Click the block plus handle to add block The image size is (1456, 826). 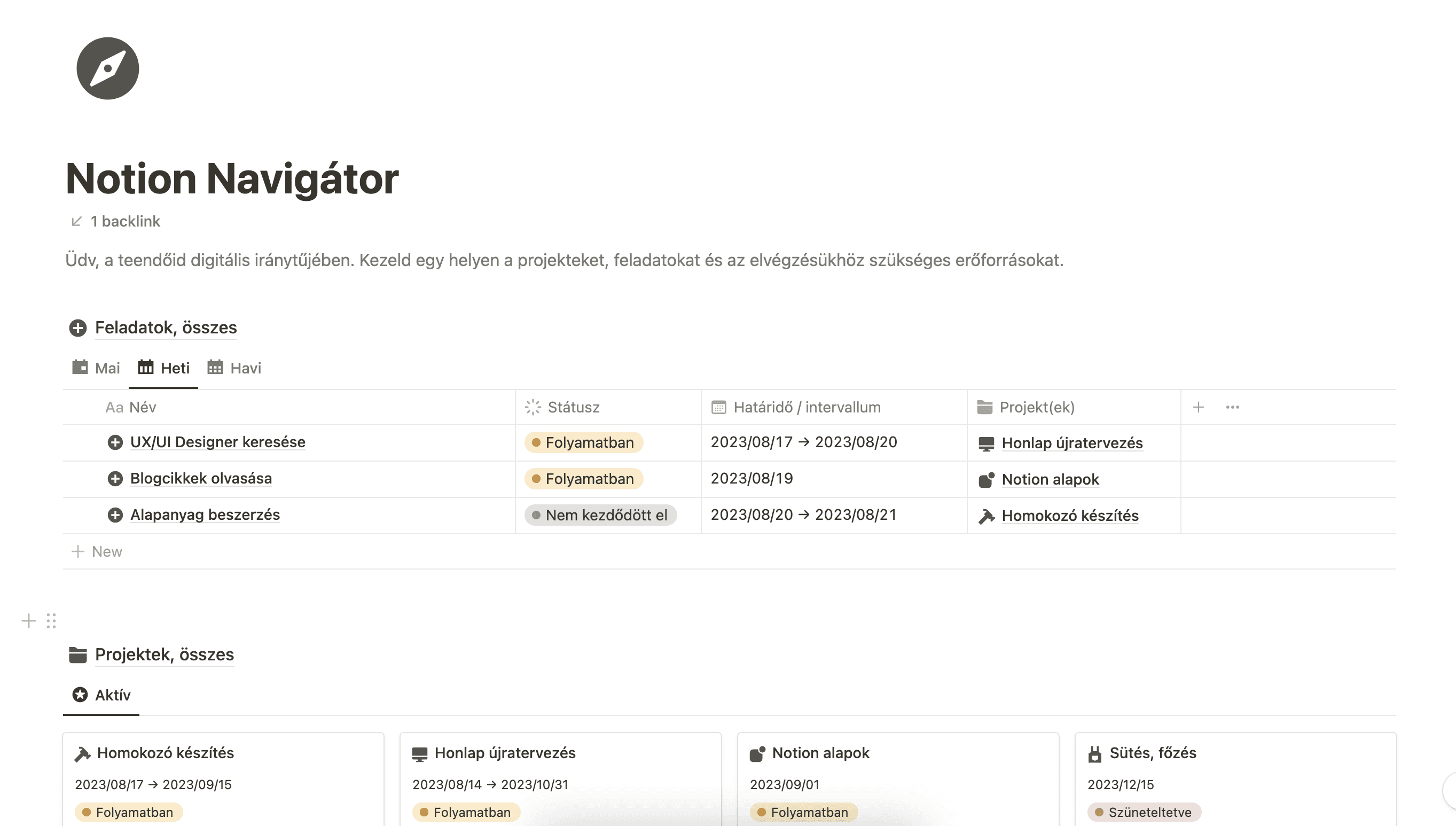click(28, 621)
